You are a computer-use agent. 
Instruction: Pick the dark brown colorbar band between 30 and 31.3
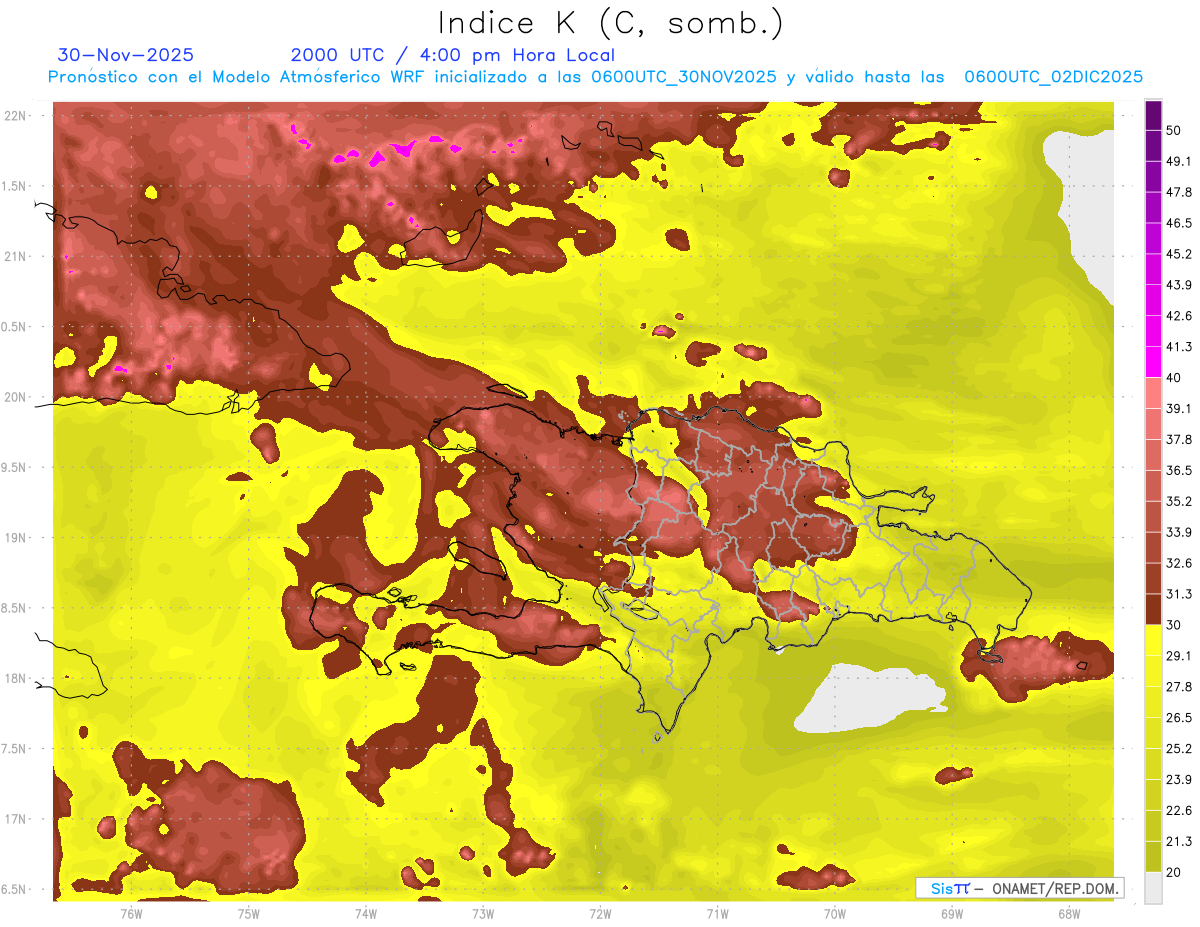(1154, 609)
